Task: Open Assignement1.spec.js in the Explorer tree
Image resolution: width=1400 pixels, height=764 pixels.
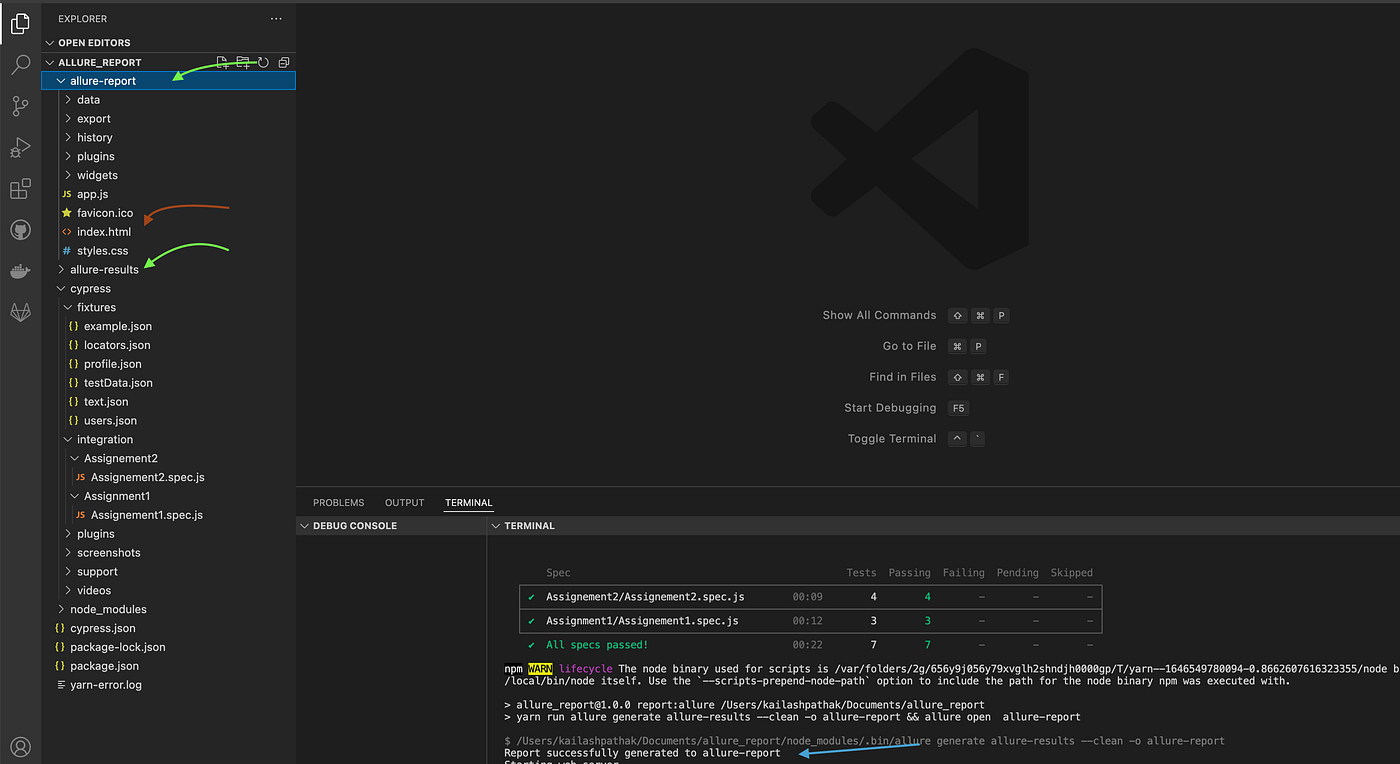Action: [x=168, y=515]
